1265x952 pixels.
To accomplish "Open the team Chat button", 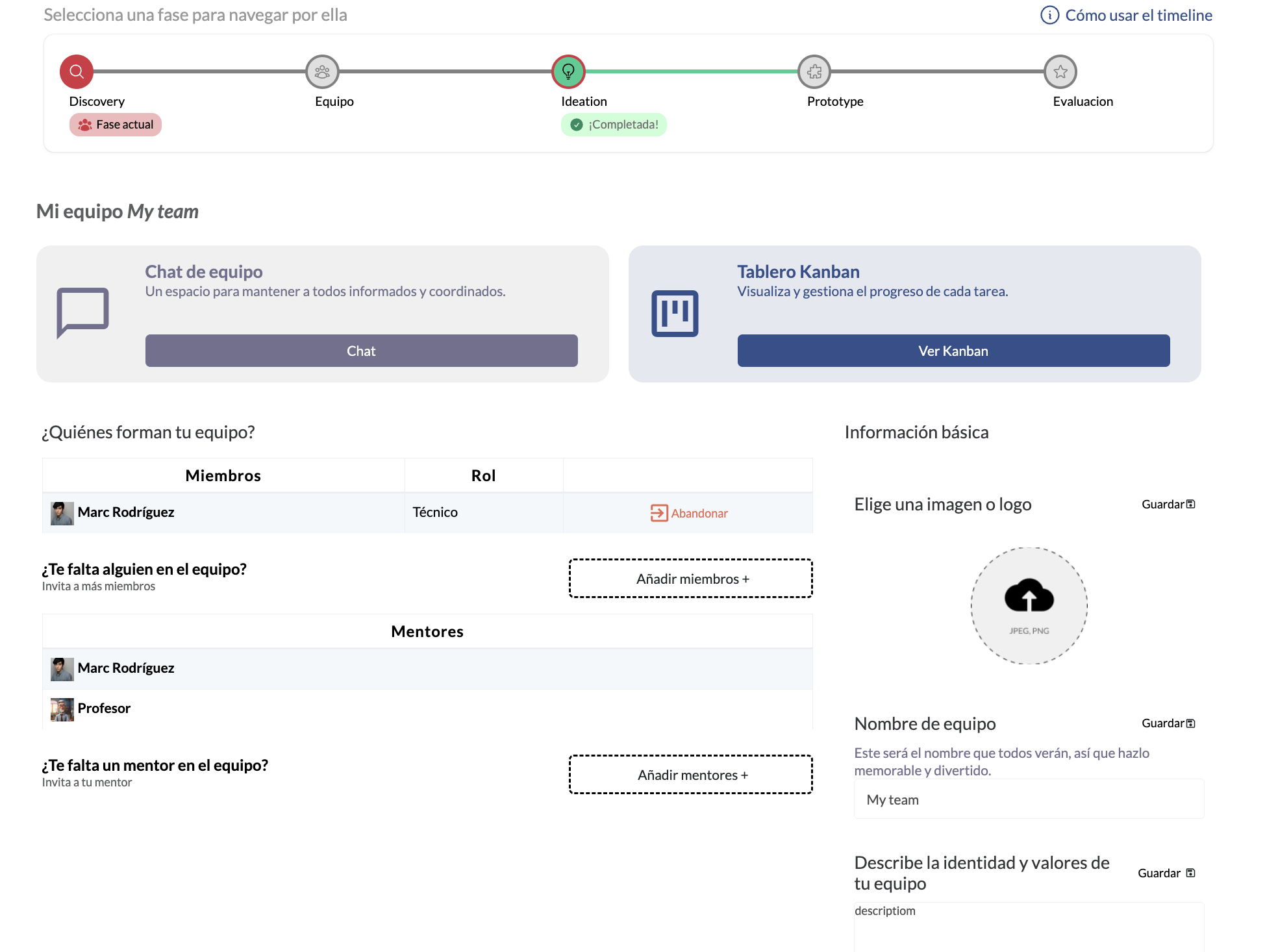I will [361, 351].
